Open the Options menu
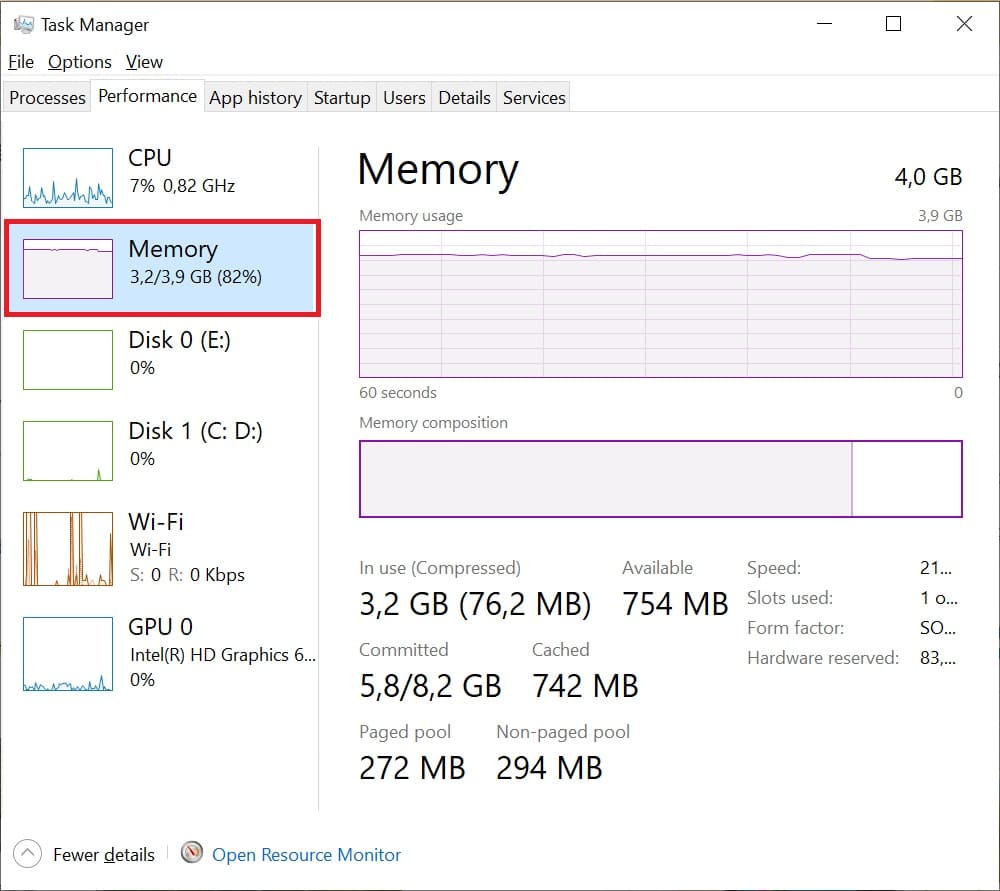This screenshot has height=891, width=1000. 80,62
